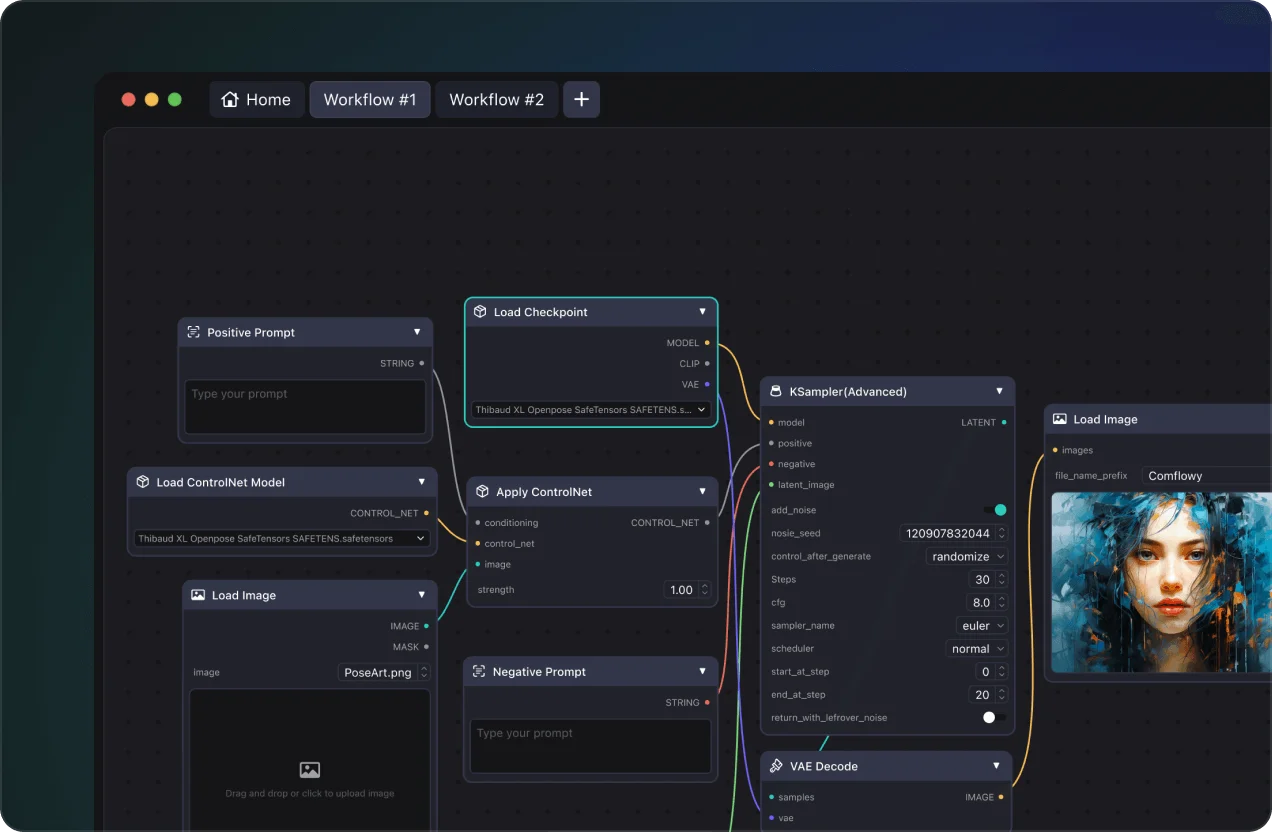Open the sampler_name euler dropdown
1272x832 pixels.
982,626
